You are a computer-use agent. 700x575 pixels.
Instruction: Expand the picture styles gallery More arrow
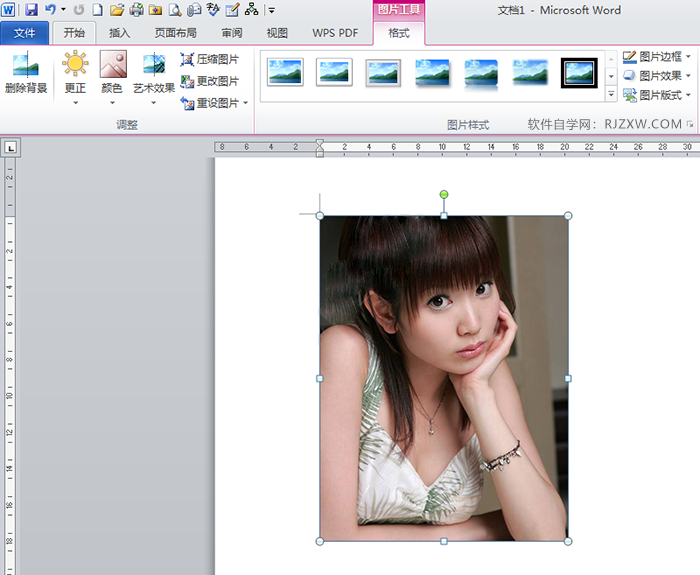point(611,94)
